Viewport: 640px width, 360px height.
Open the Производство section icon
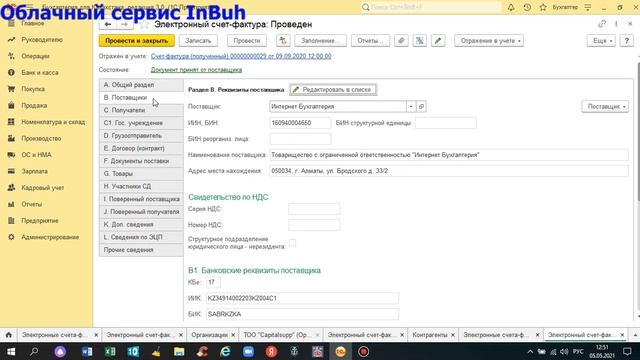tap(11, 138)
